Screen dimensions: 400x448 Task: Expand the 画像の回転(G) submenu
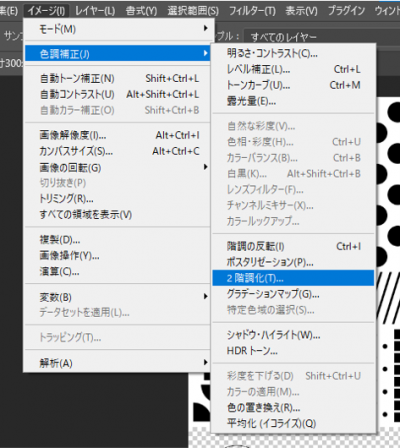click(117, 167)
